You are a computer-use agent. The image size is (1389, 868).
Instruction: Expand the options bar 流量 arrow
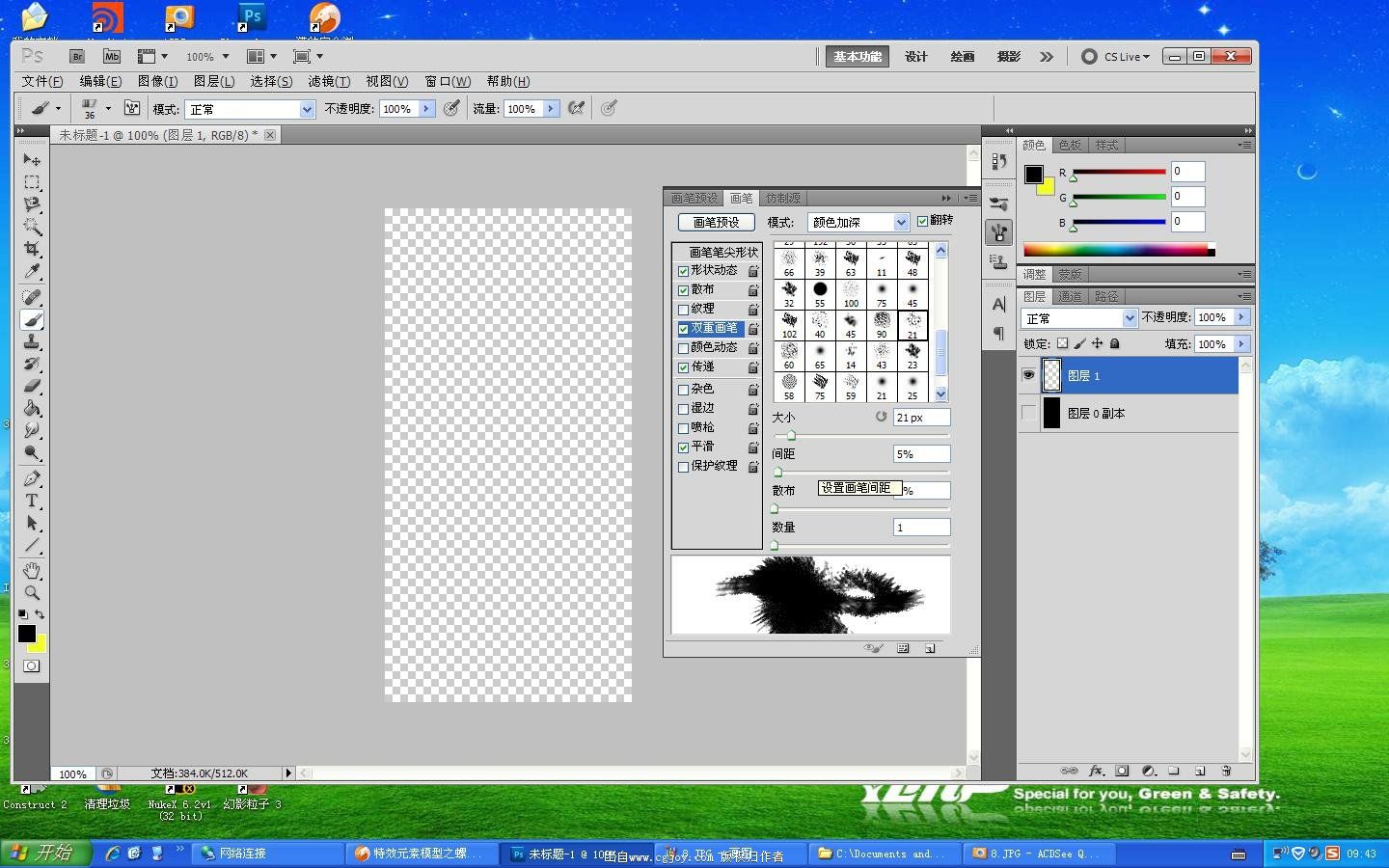551,109
